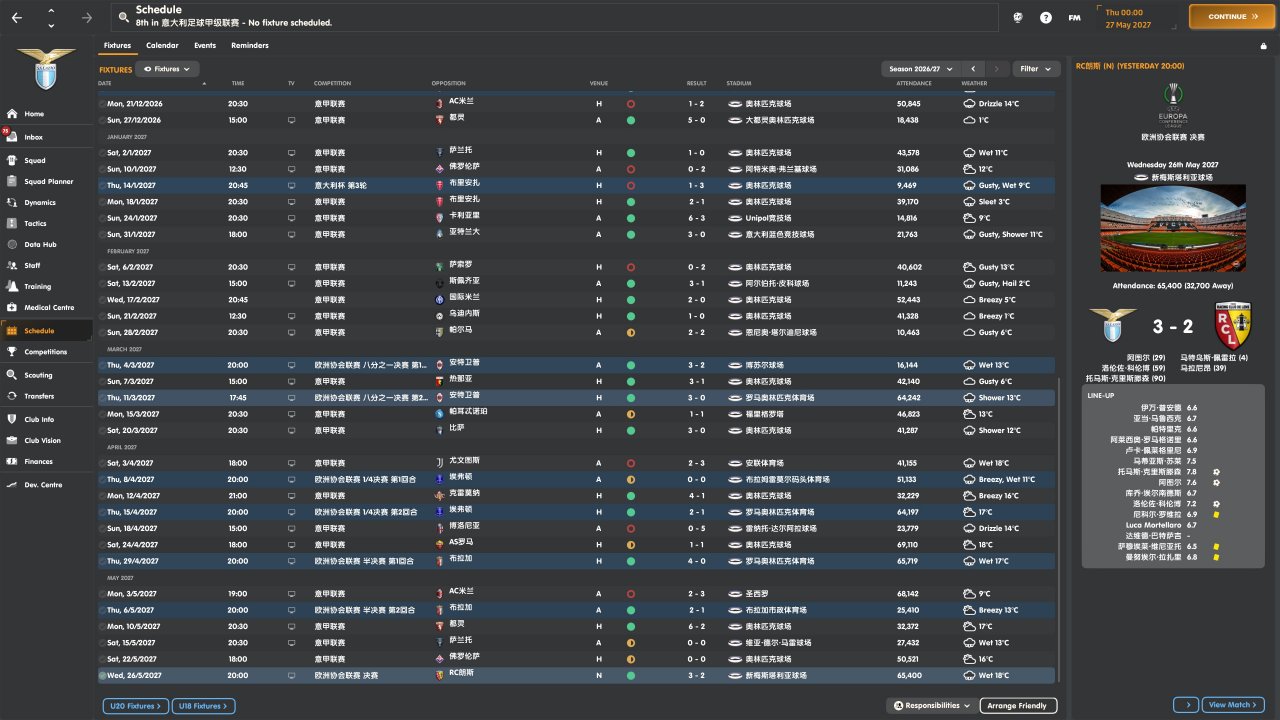Toggle the circle beside Wed, 26/5/2027 fixture
Image resolution: width=1280 pixels, height=720 pixels.
103,675
